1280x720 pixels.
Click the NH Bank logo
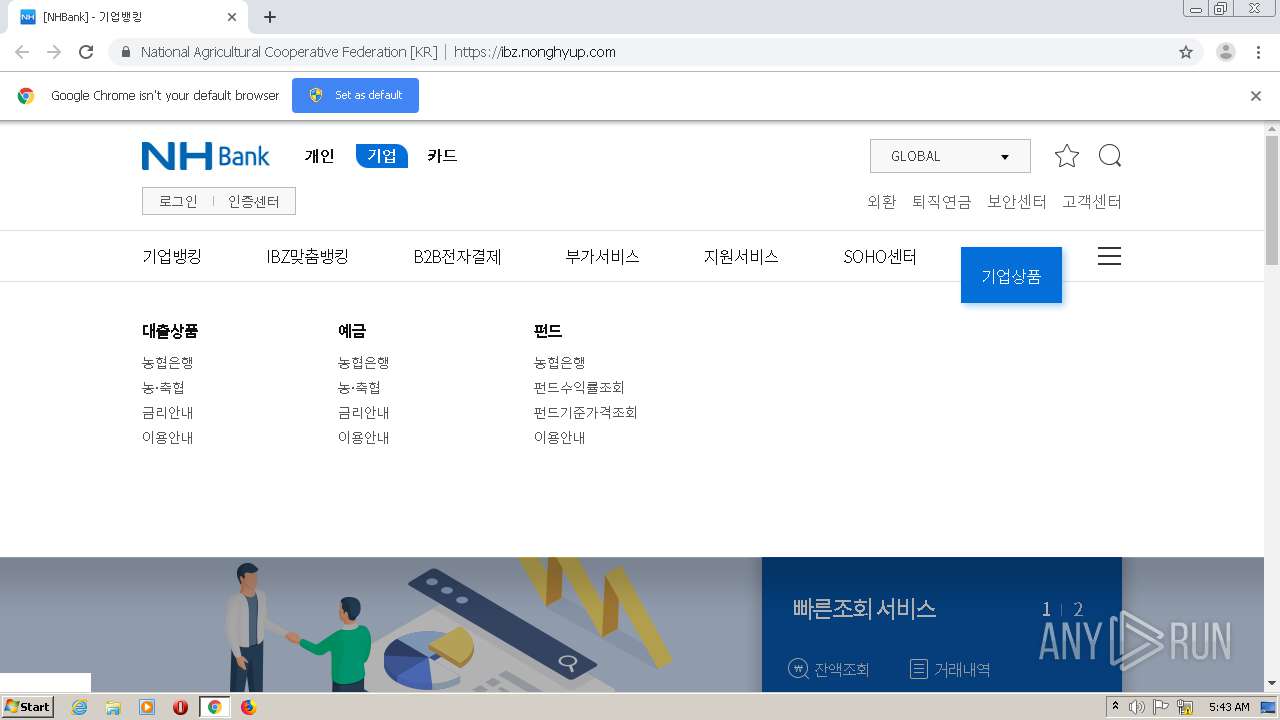tap(206, 156)
